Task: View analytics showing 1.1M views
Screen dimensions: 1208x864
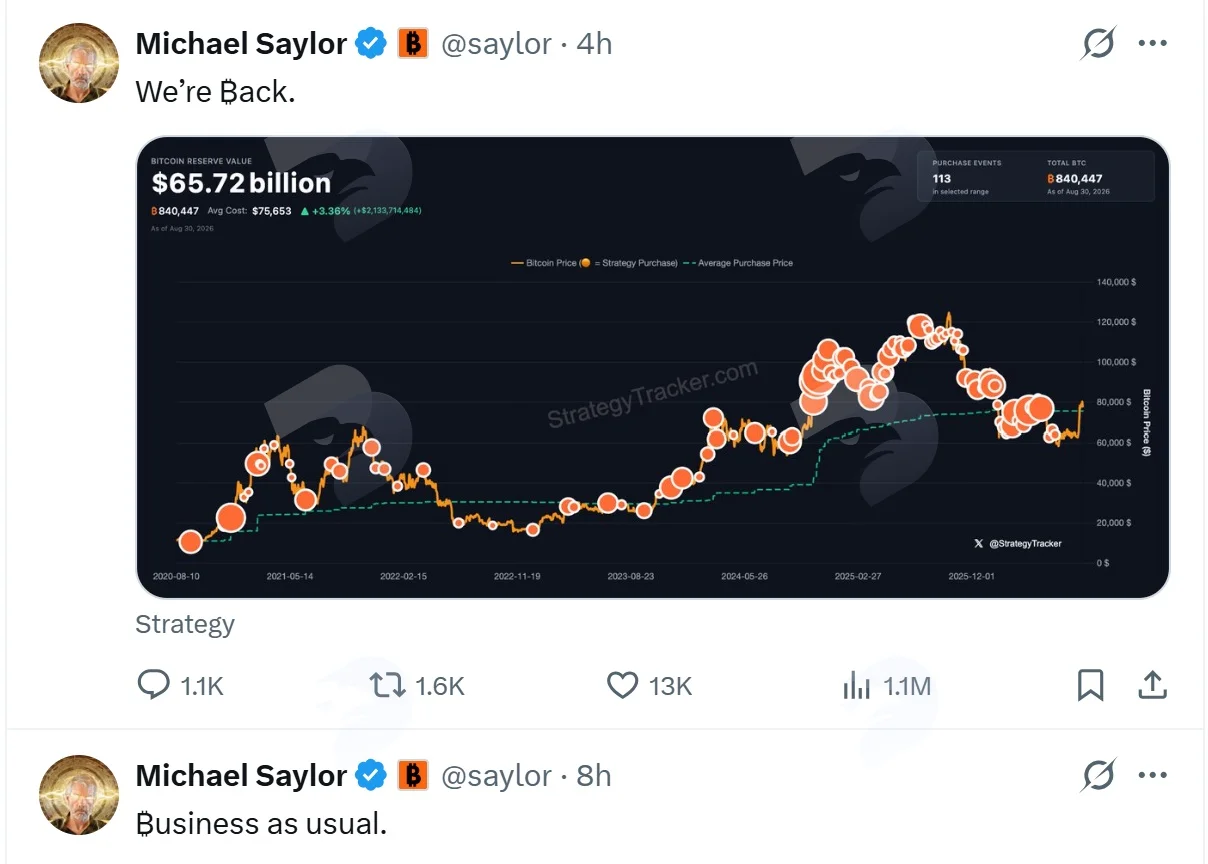Action: pos(887,685)
